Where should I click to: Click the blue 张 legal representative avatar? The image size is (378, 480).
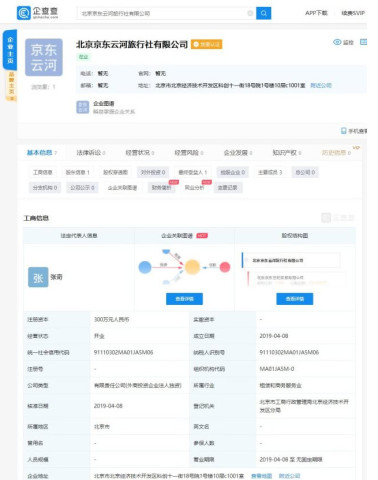point(38,277)
